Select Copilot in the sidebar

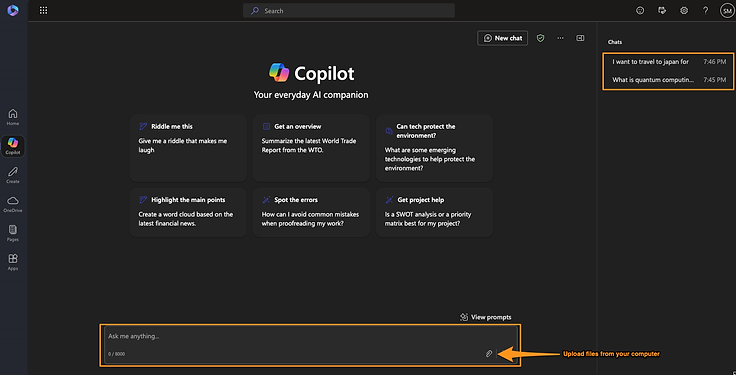(13, 146)
